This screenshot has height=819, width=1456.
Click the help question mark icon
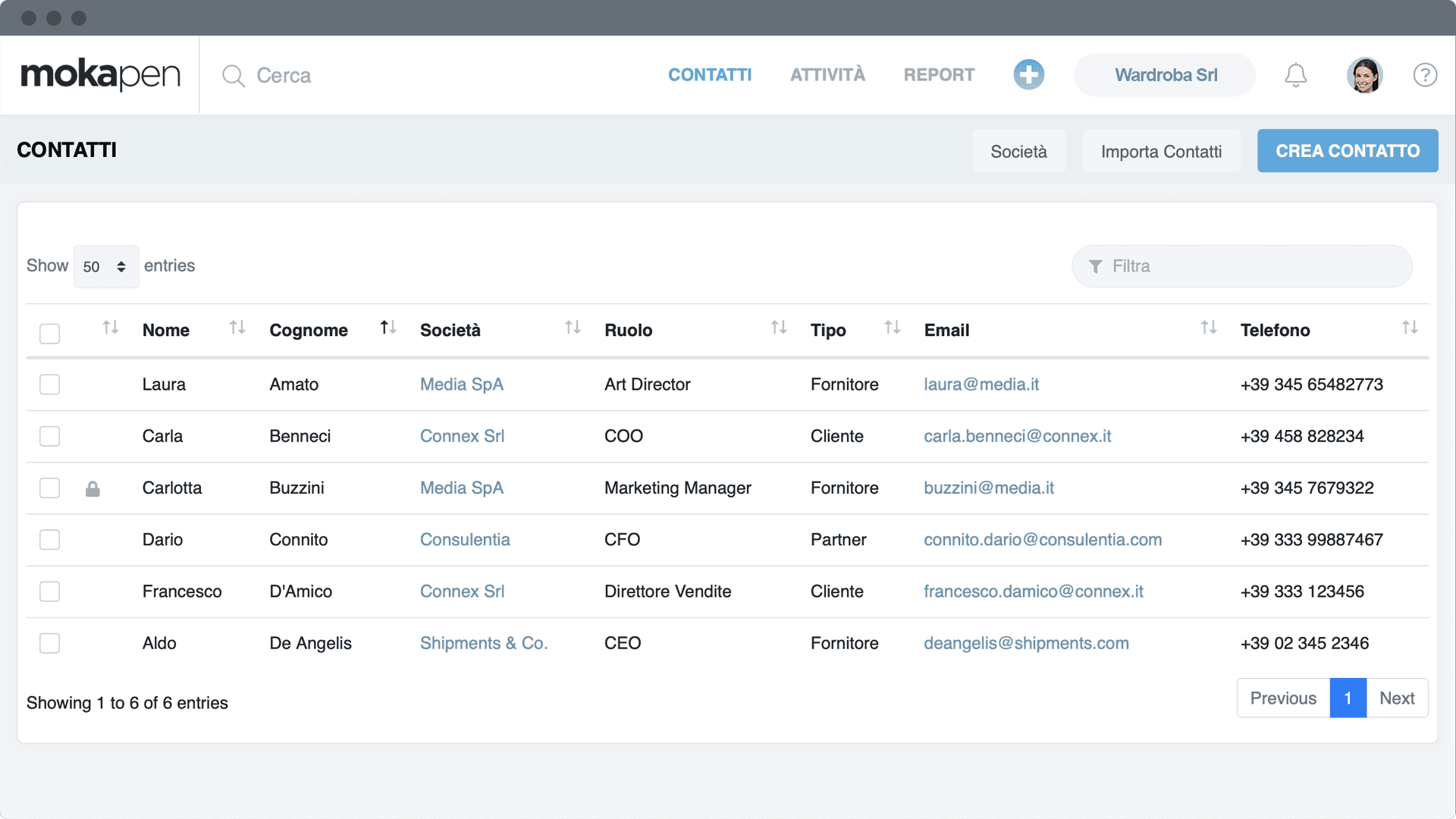[1425, 75]
